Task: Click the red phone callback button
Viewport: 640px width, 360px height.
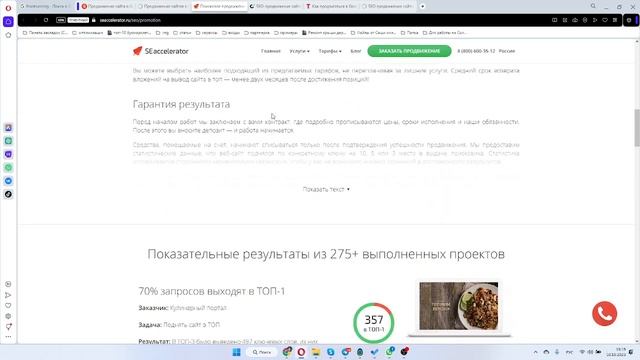Action: tap(604, 313)
